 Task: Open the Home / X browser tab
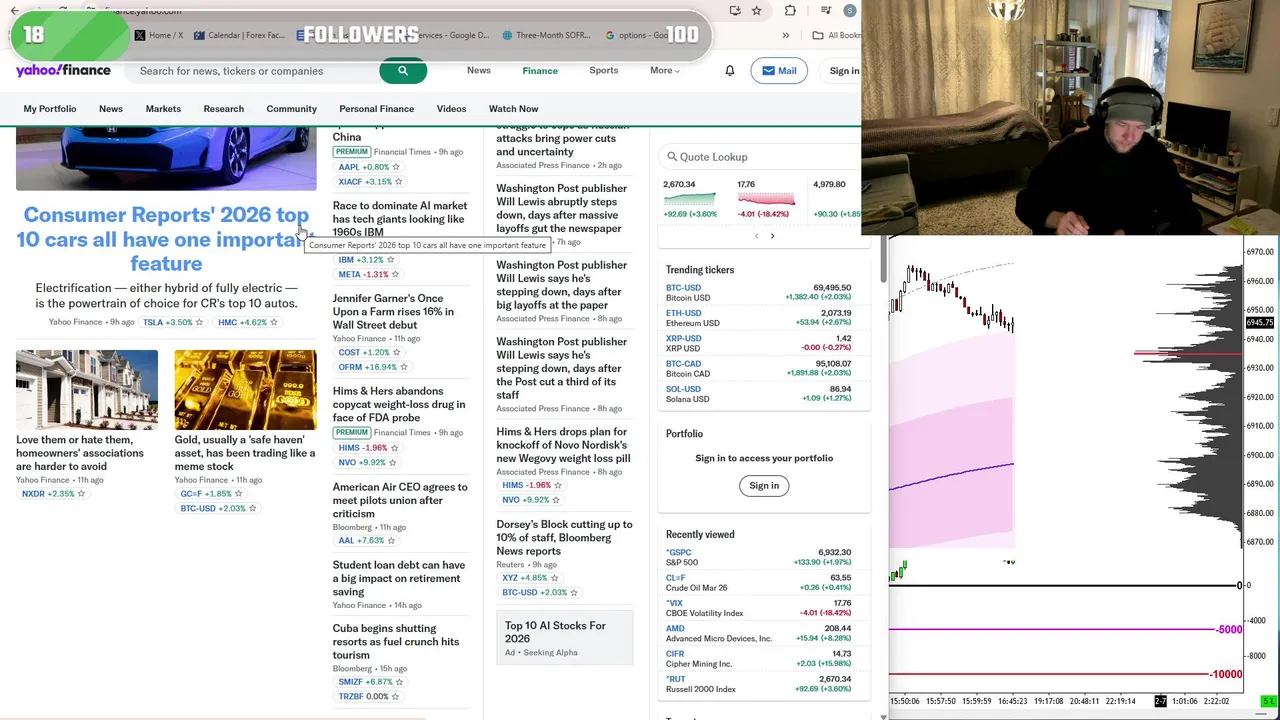tap(159, 35)
